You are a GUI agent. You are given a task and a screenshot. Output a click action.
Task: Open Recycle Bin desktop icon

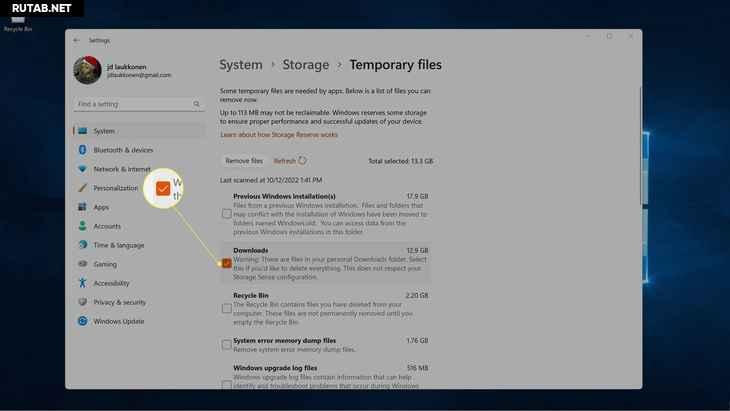[18, 23]
